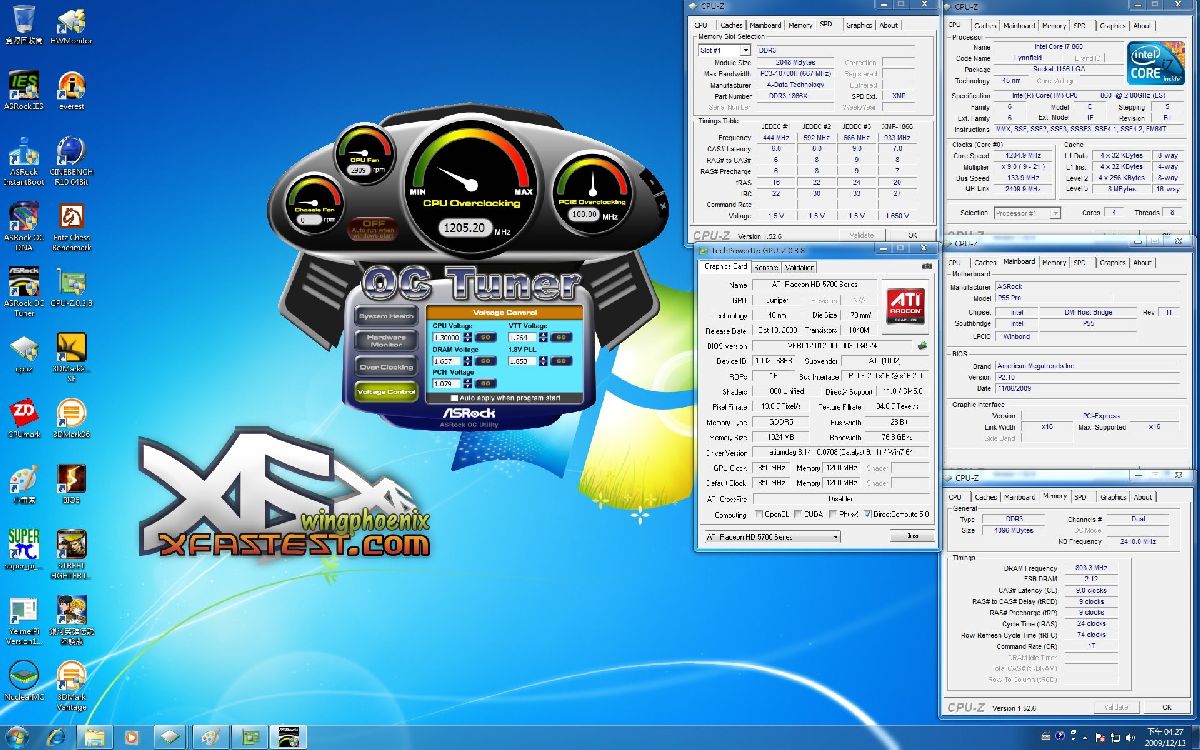Open the Recycle Bin desktop icon
Viewport: 1200px width, 750px height.
pyautogui.click(x=23, y=24)
